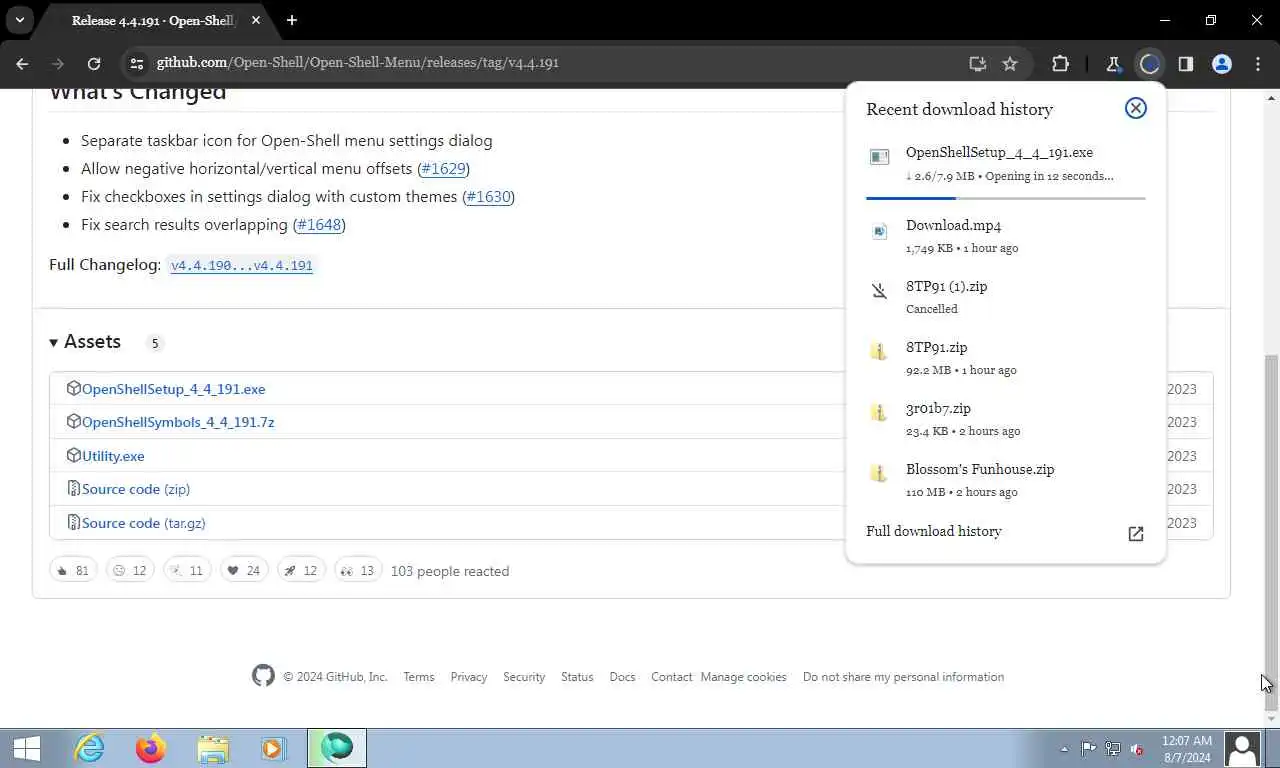1280x768 pixels.
Task: Open the Status footer link
Action: (x=577, y=677)
